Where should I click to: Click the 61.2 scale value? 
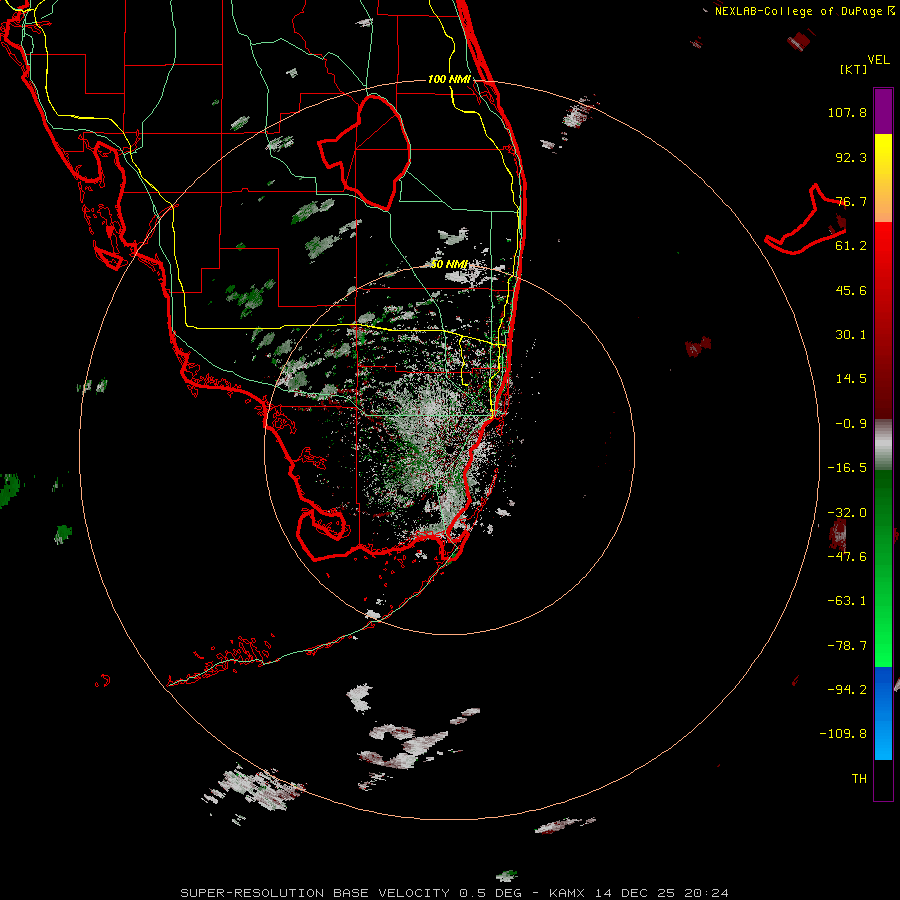[x=851, y=246]
